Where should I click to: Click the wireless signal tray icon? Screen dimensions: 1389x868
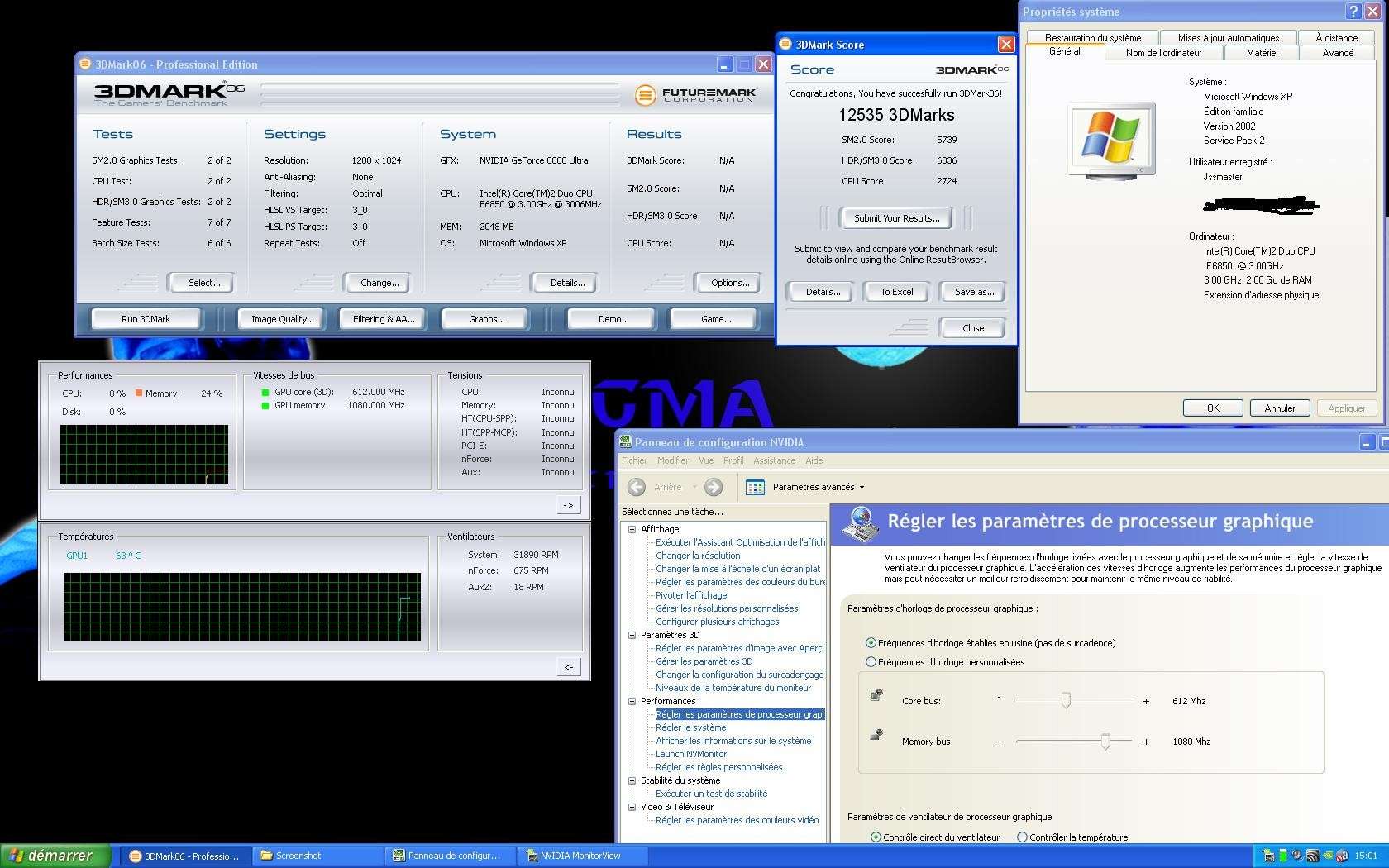1312,856
